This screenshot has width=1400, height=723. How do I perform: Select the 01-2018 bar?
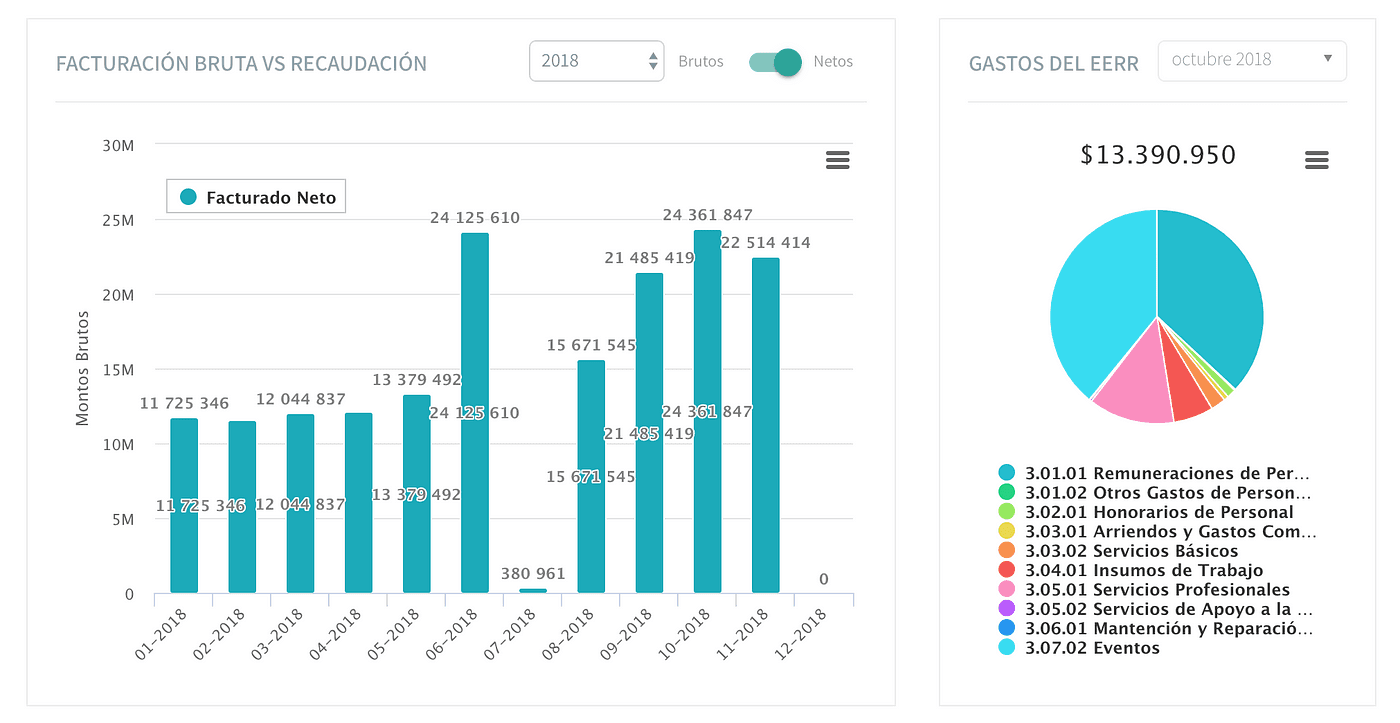click(184, 506)
